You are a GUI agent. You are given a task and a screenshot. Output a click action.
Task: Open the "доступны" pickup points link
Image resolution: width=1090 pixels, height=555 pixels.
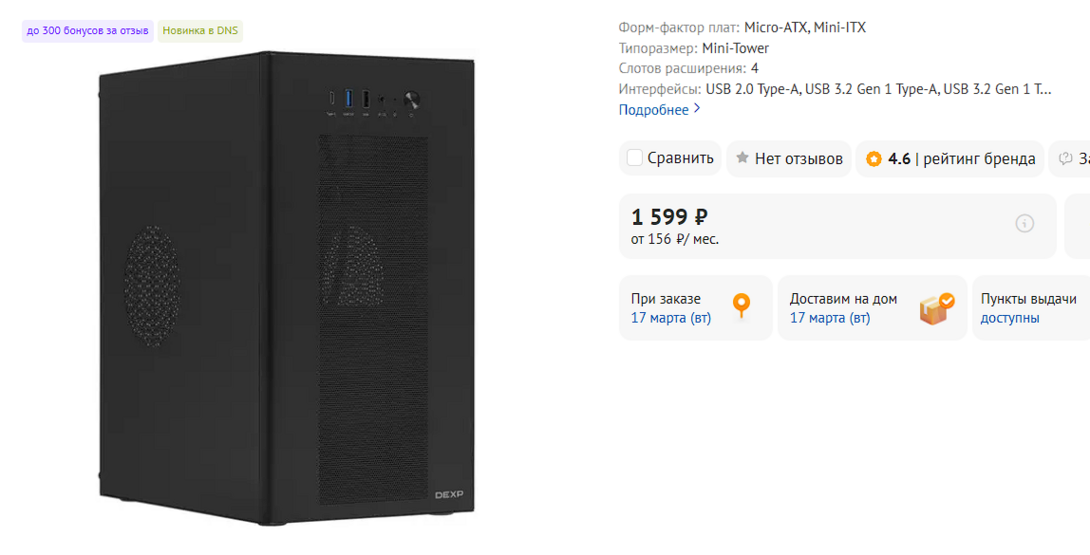click(1010, 318)
